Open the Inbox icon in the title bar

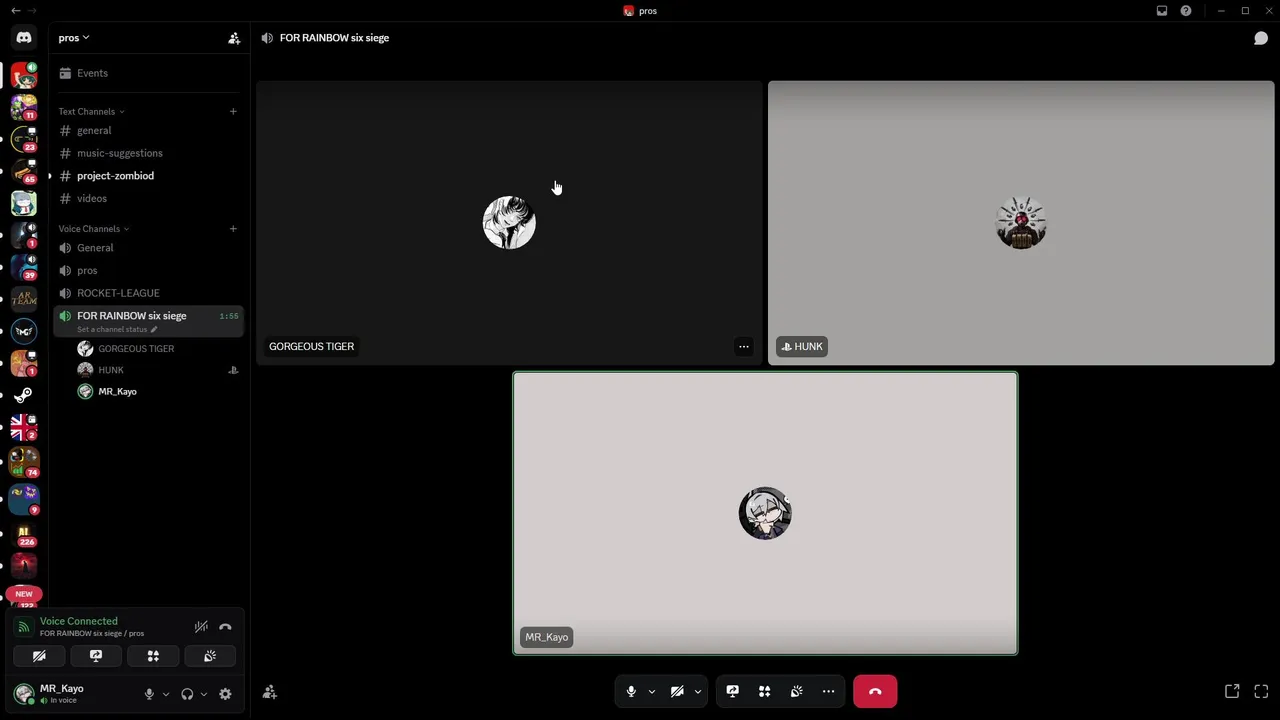[1162, 11]
